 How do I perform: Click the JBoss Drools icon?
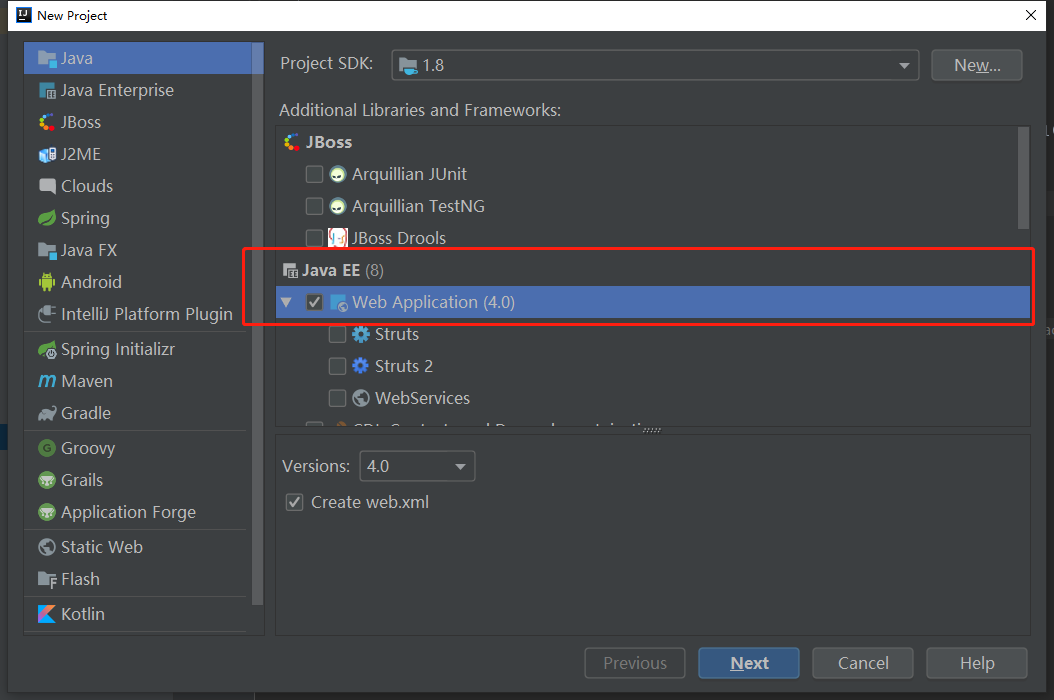coord(337,238)
